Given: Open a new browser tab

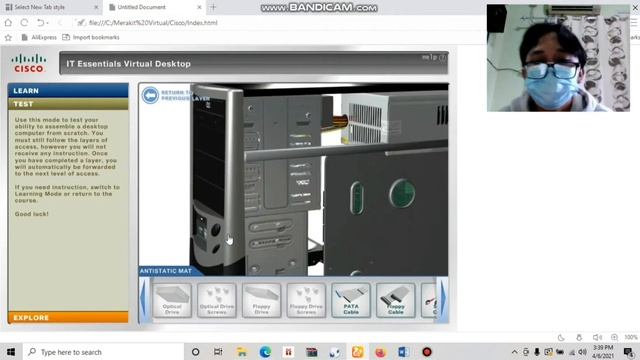Looking at the screenshot, I should click(x=213, y=7).
